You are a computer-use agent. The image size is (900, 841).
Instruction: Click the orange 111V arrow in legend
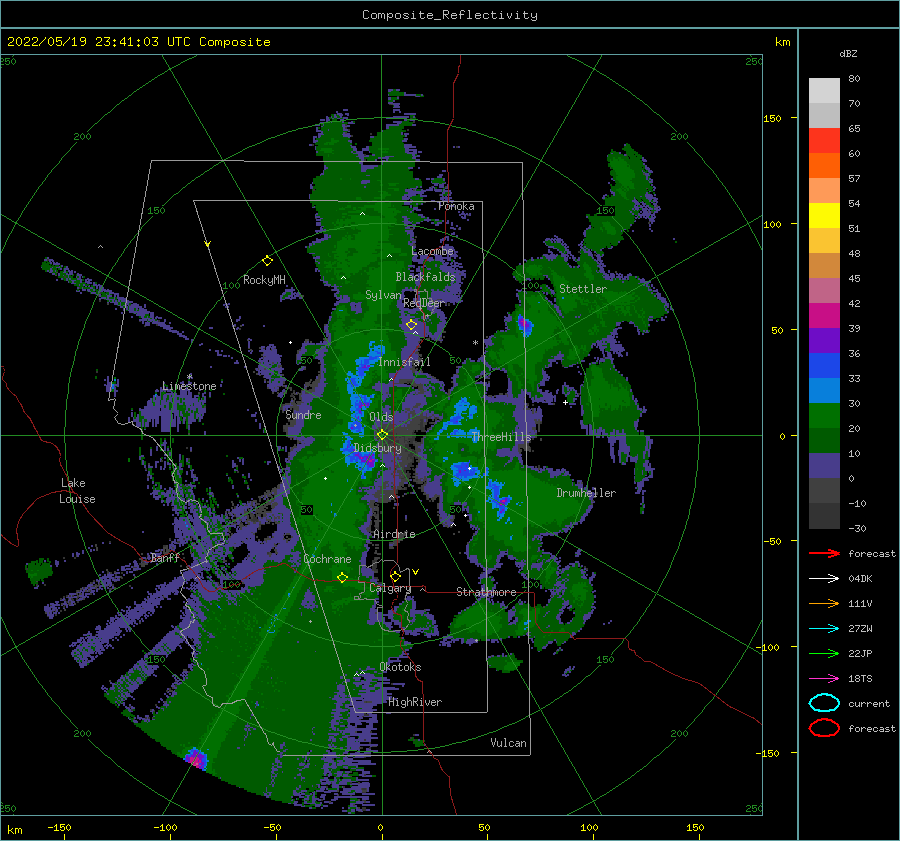coord(824,603)
